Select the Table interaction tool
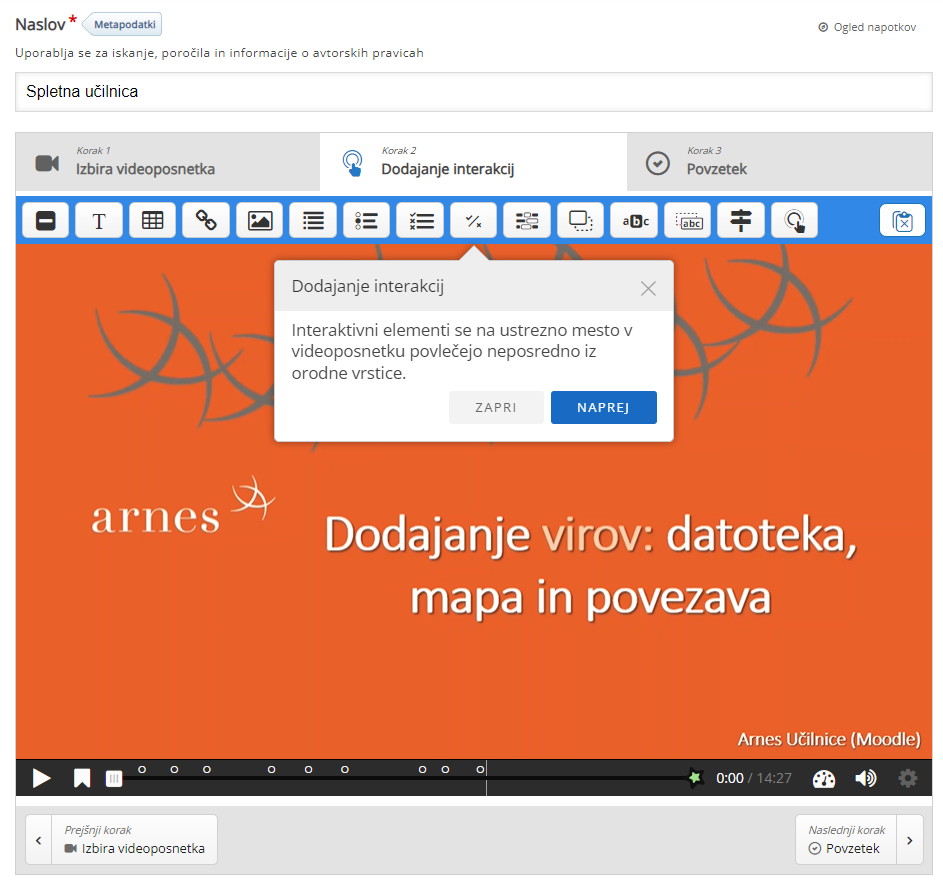The width and height of the screenshot is (943, 887). (x=152, y=221)
